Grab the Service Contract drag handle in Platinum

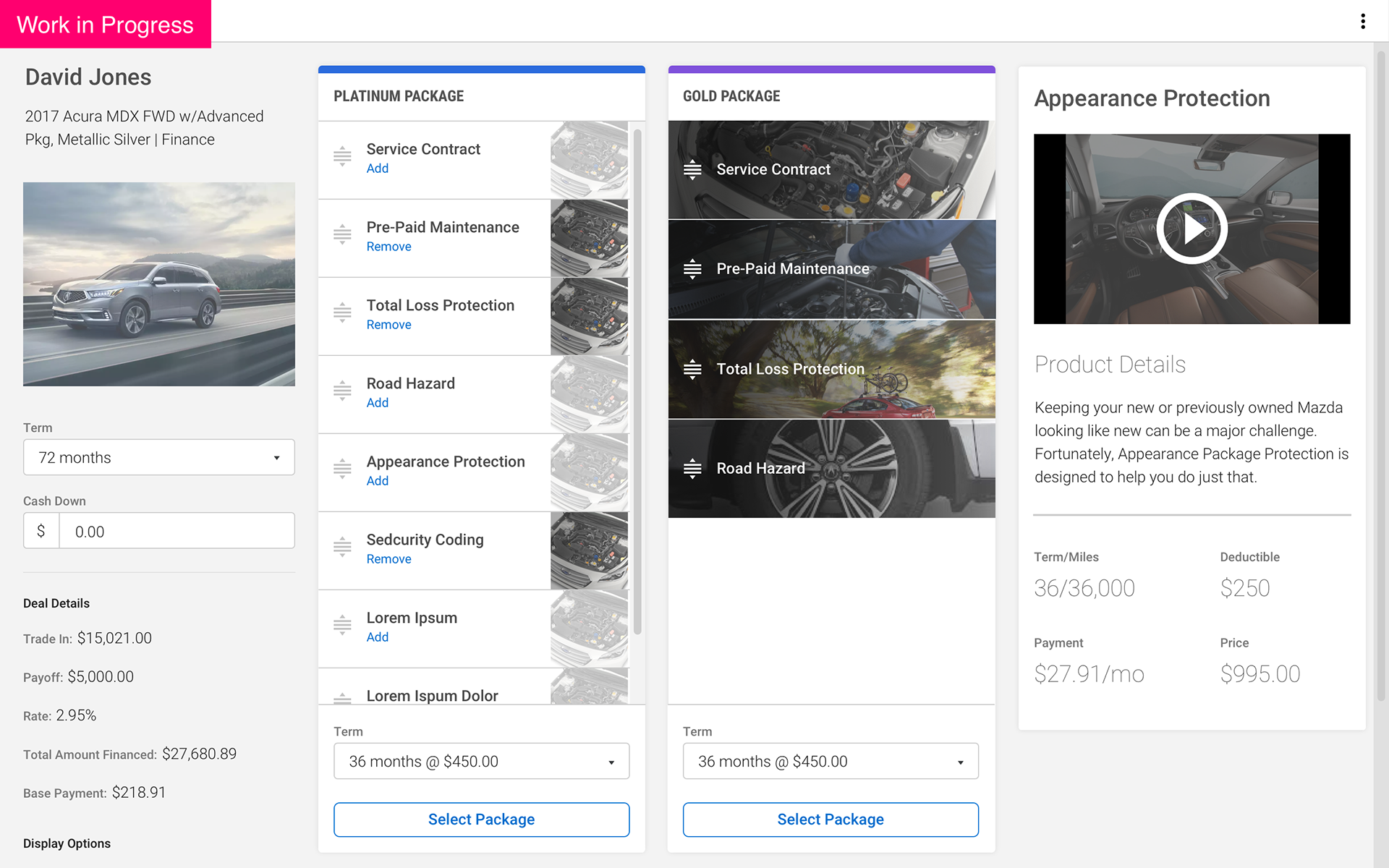click(x=342, y=157)
